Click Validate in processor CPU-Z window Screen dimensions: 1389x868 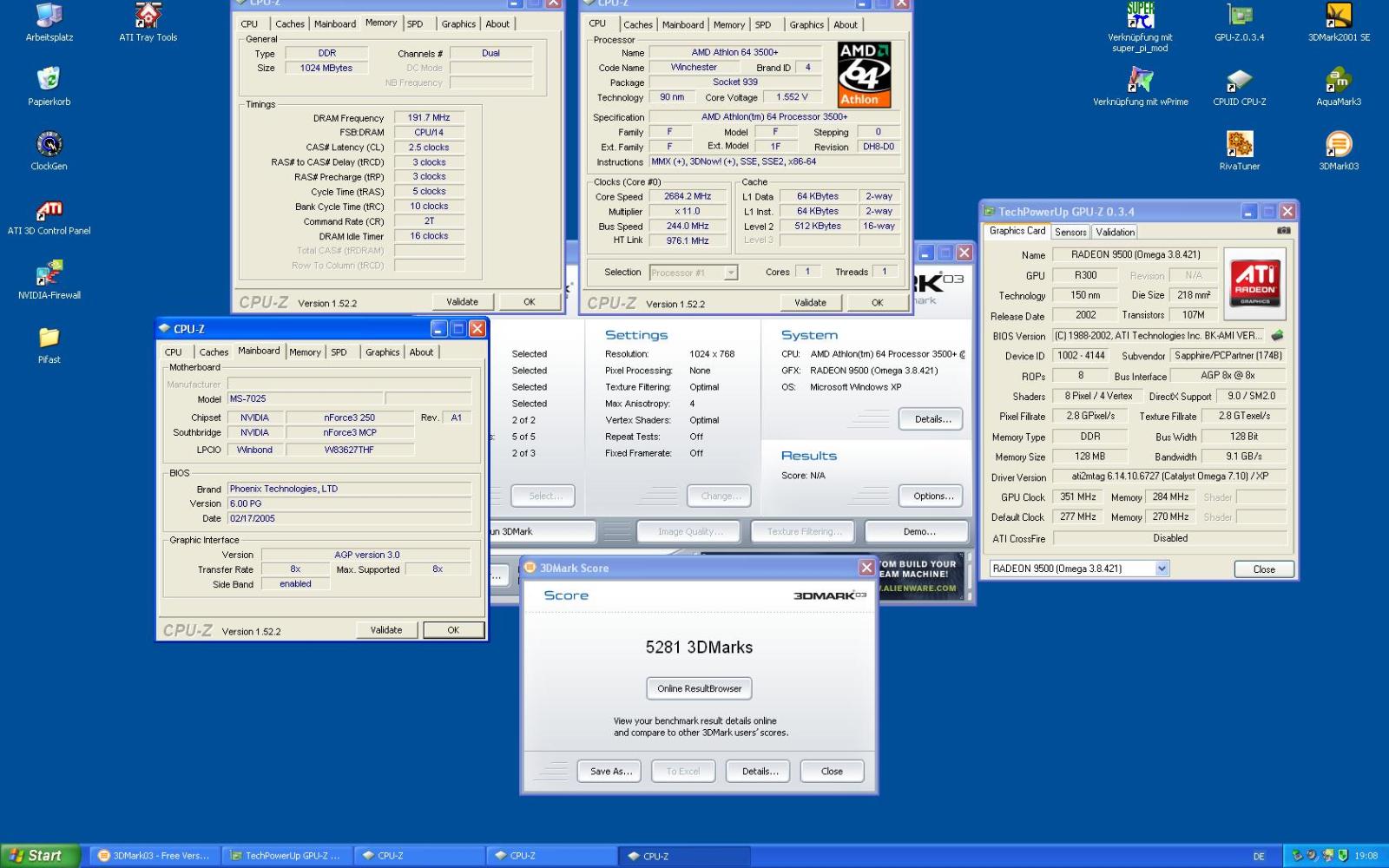[810, 302]
